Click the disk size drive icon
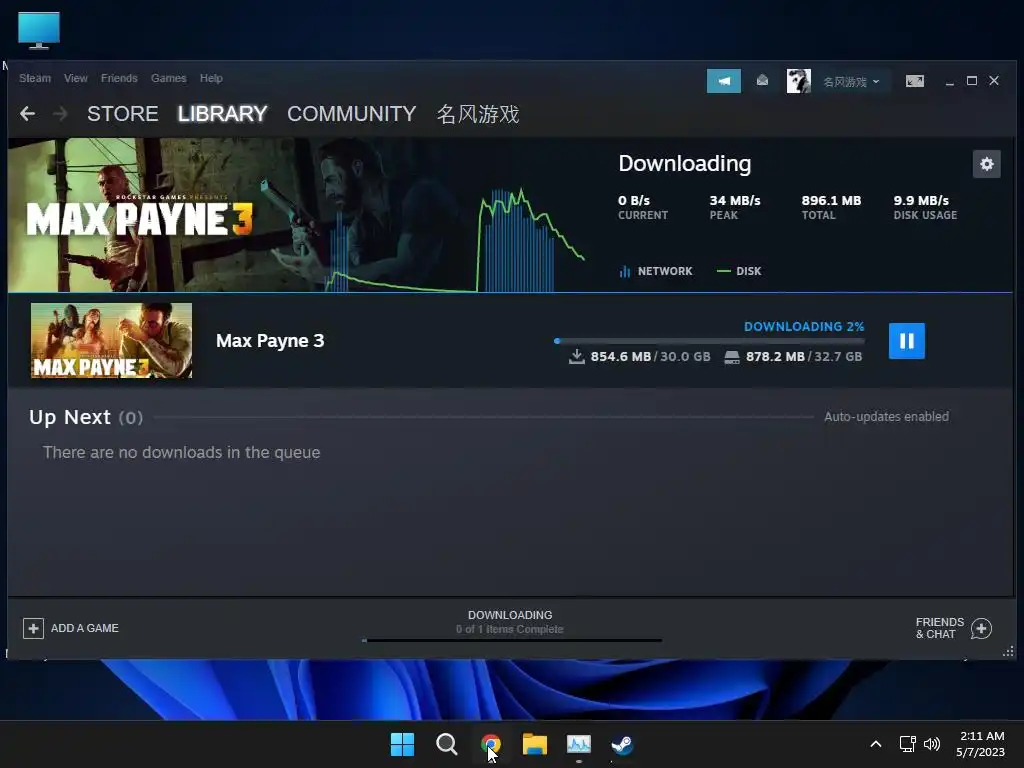The width and height of the screenshot is (1024, 768). 732,357
